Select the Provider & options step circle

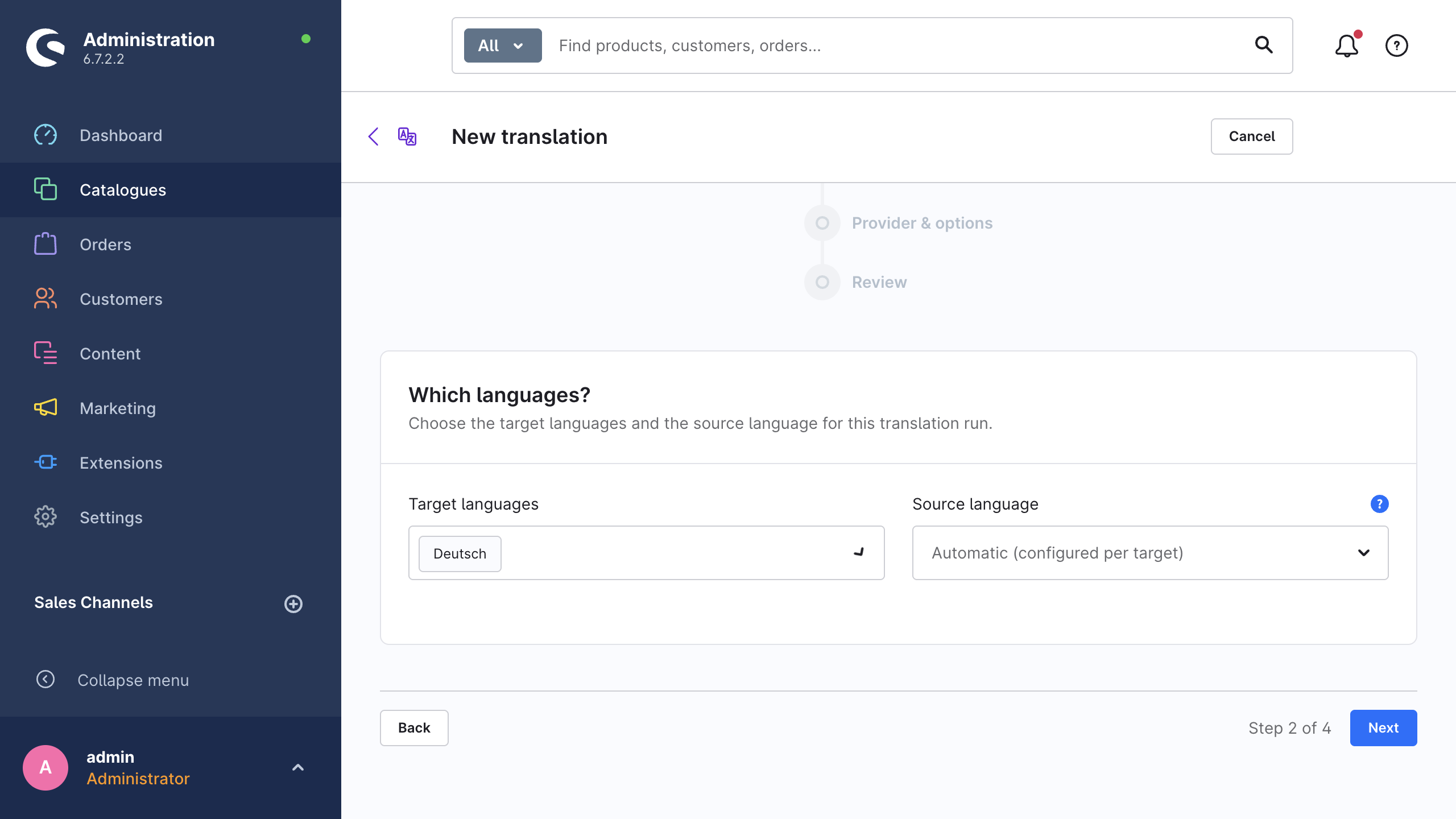[822, 223]
